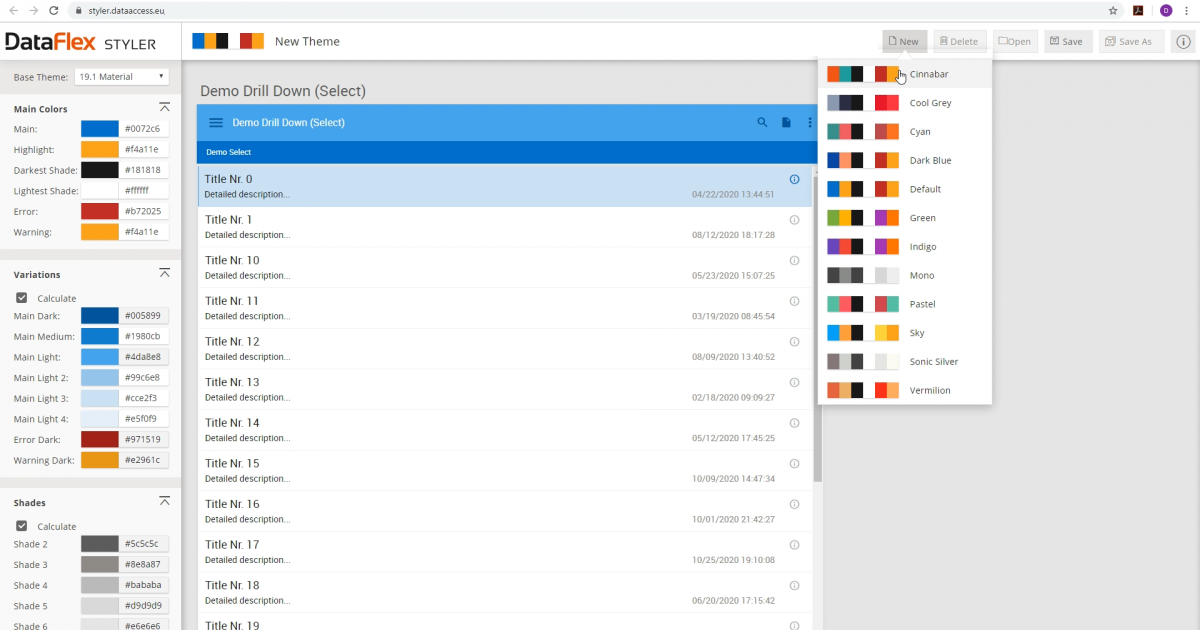The image size is (1200, 630).
Task: Click the info icon on Title Nr. 0 row
Action: coord(794,179)
